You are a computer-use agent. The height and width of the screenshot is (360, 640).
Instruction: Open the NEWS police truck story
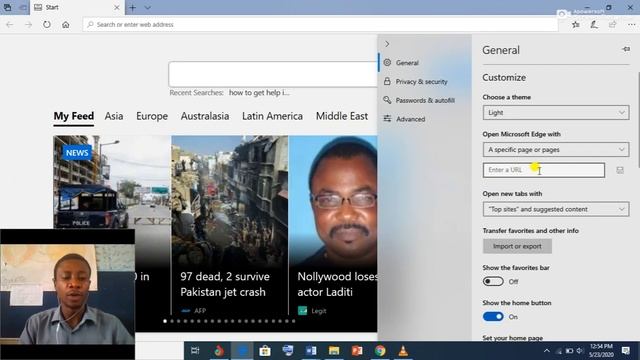pyautogui.click(x=112, y=182)
